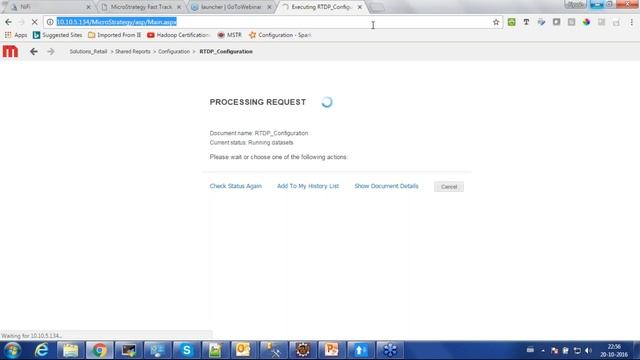Viewport: 640px width, 360px height.
Task: Click the MicroStrategy red logo icon
Action: [x=10, y=51]
